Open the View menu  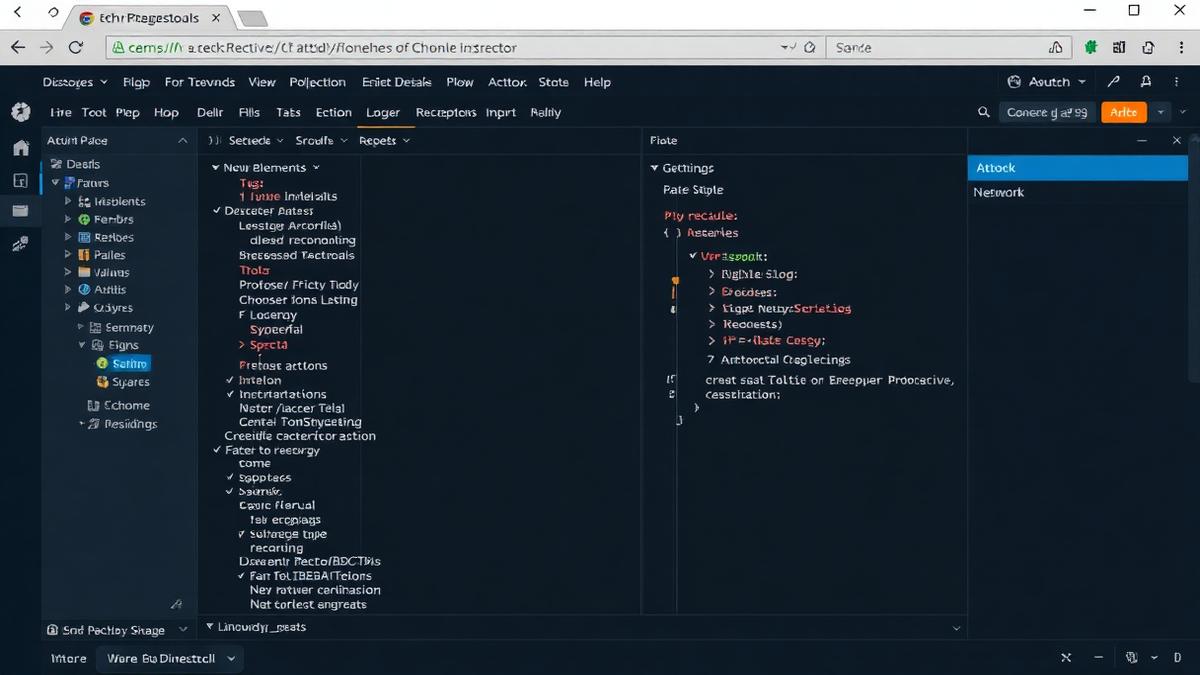[x=261, y=82]
